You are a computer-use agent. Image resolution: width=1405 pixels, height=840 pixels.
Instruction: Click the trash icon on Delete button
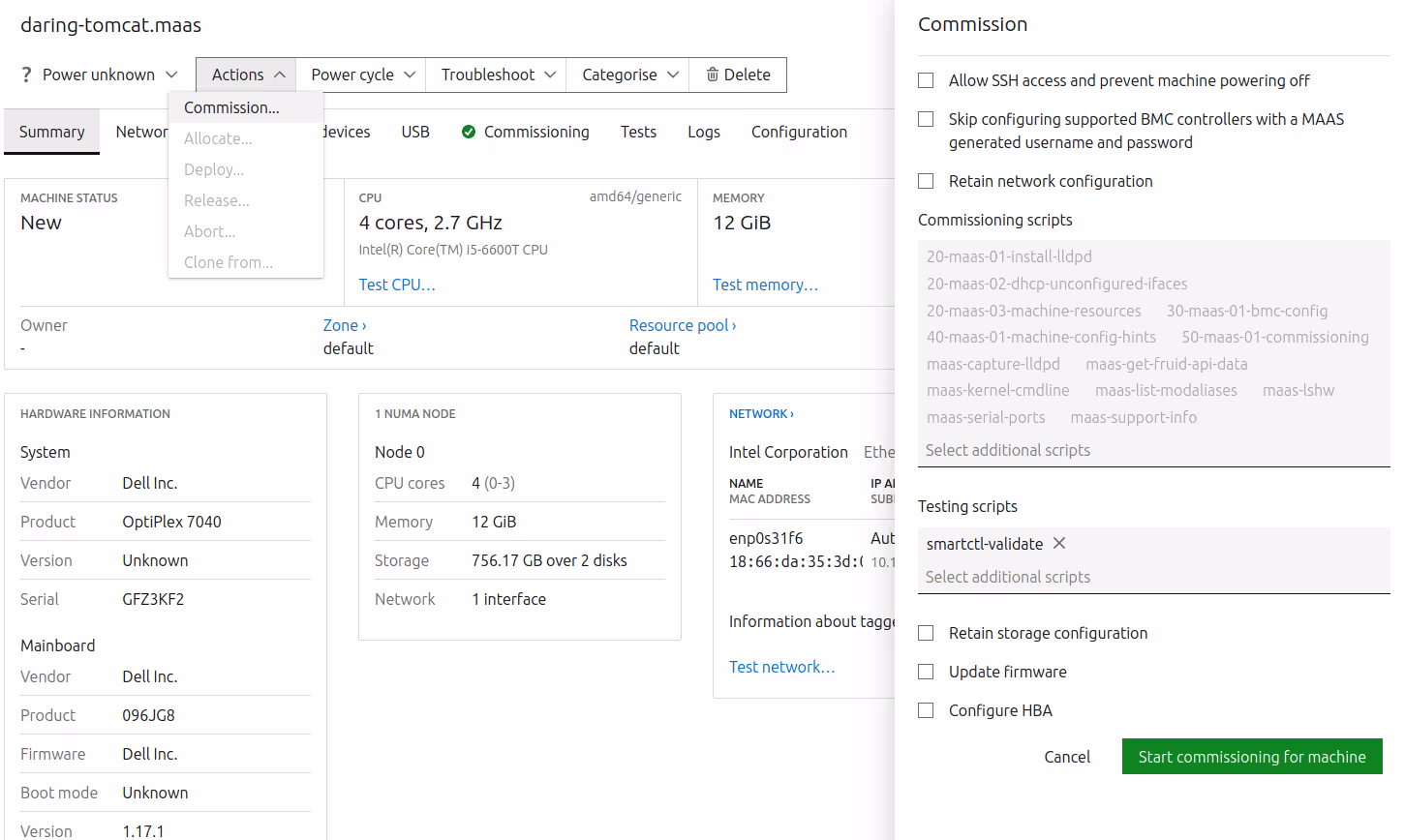click(712, 75)
